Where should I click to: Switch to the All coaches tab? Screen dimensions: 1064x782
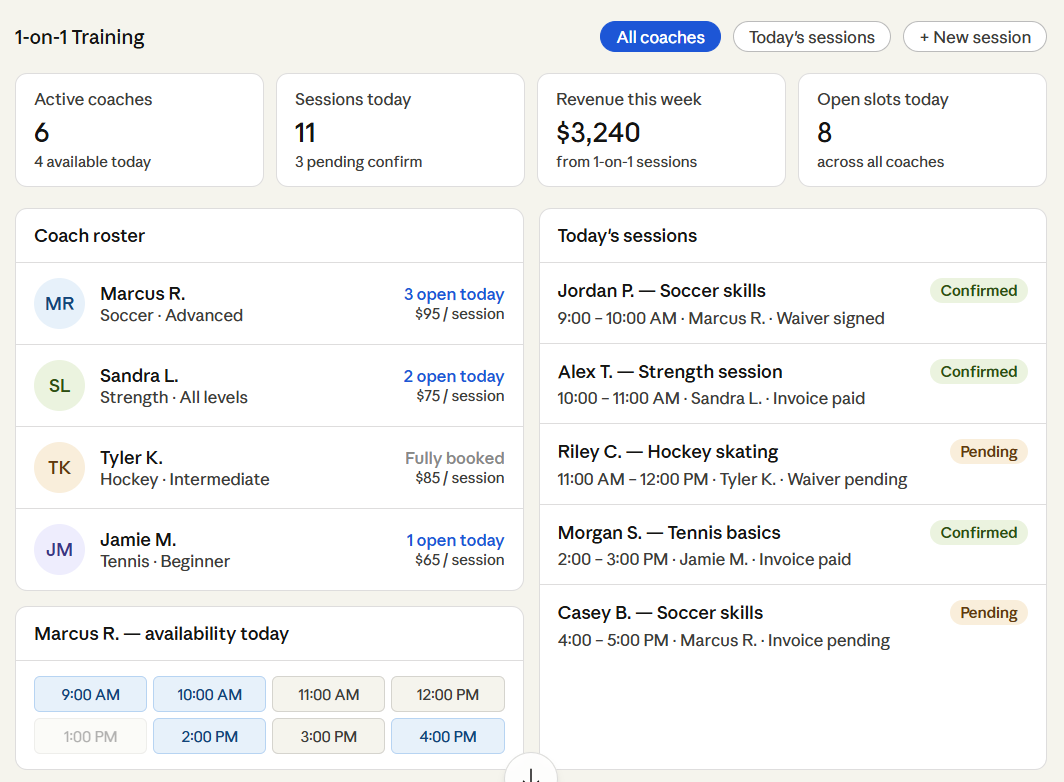pos(660,37)
